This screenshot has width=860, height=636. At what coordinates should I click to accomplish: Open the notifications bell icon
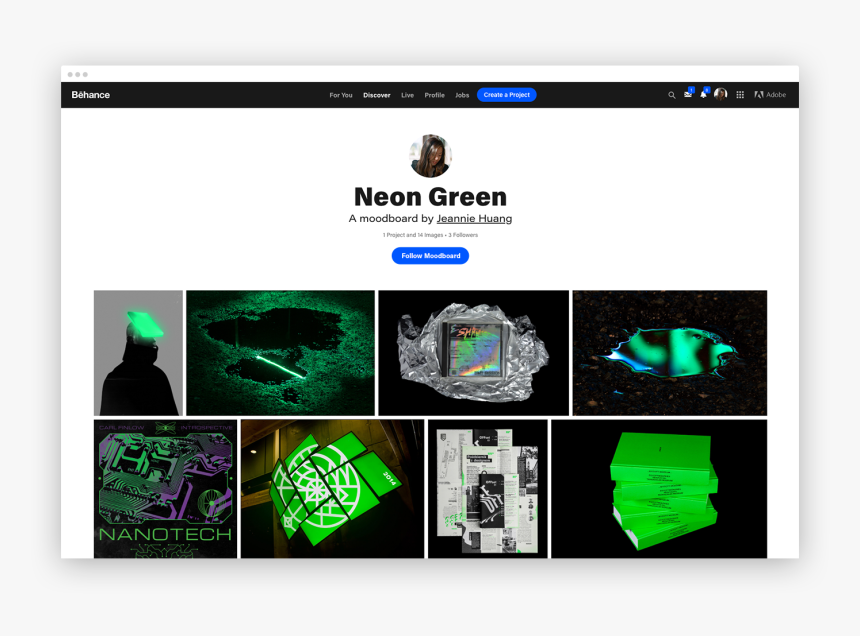coord(703,95)
